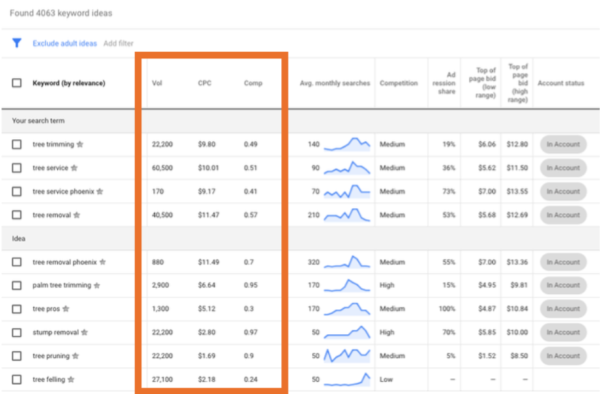The image size is (600, 394).
Task: Click the Idea section row
Action: pyautogui.click(x=300, y=238)
